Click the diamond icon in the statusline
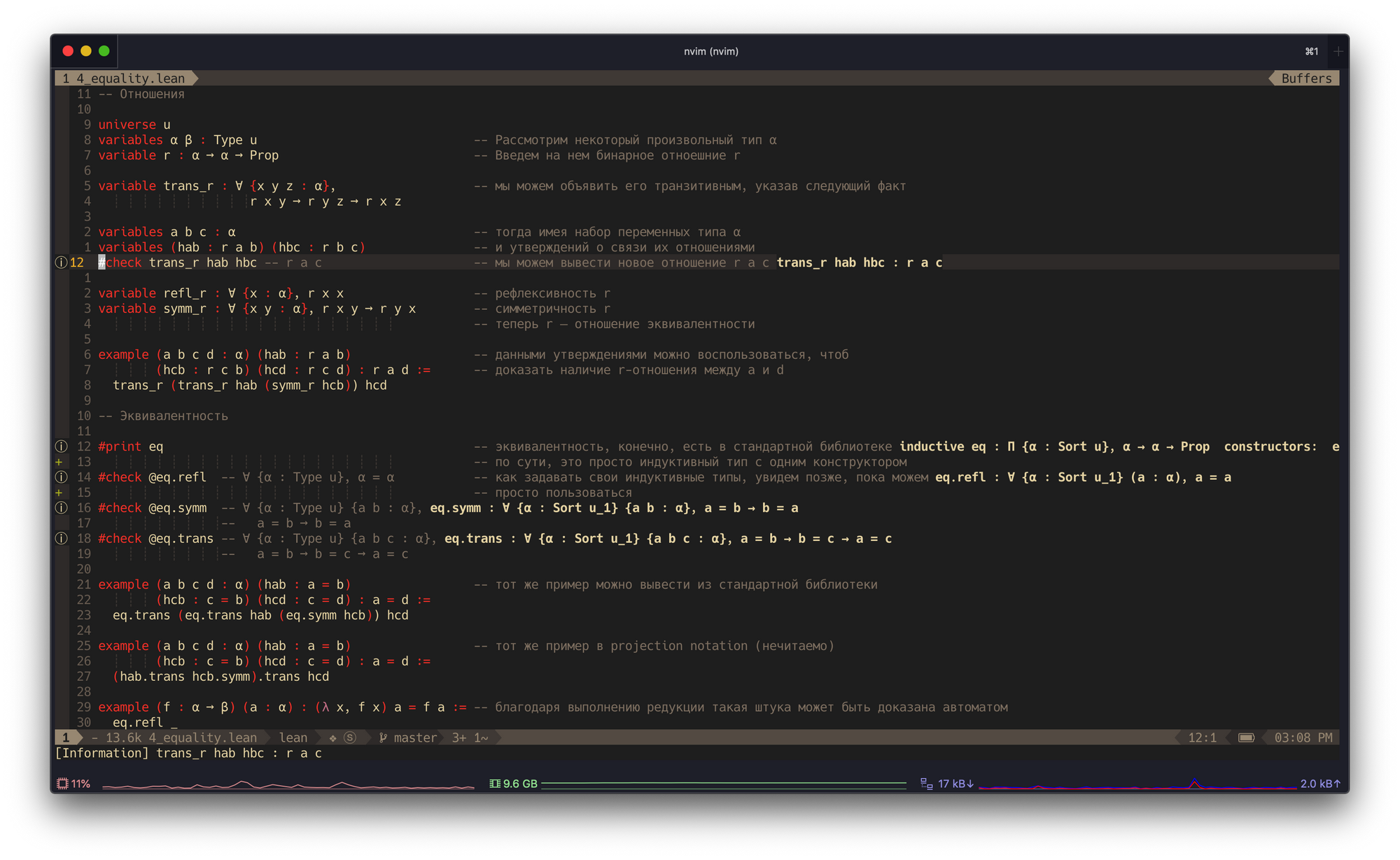 (332, 738)
